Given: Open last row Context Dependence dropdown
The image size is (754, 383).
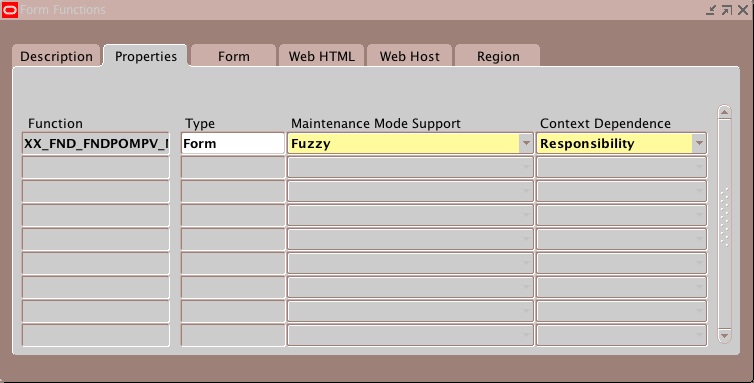Looking at the screenshot, I should tap(699, 335).
